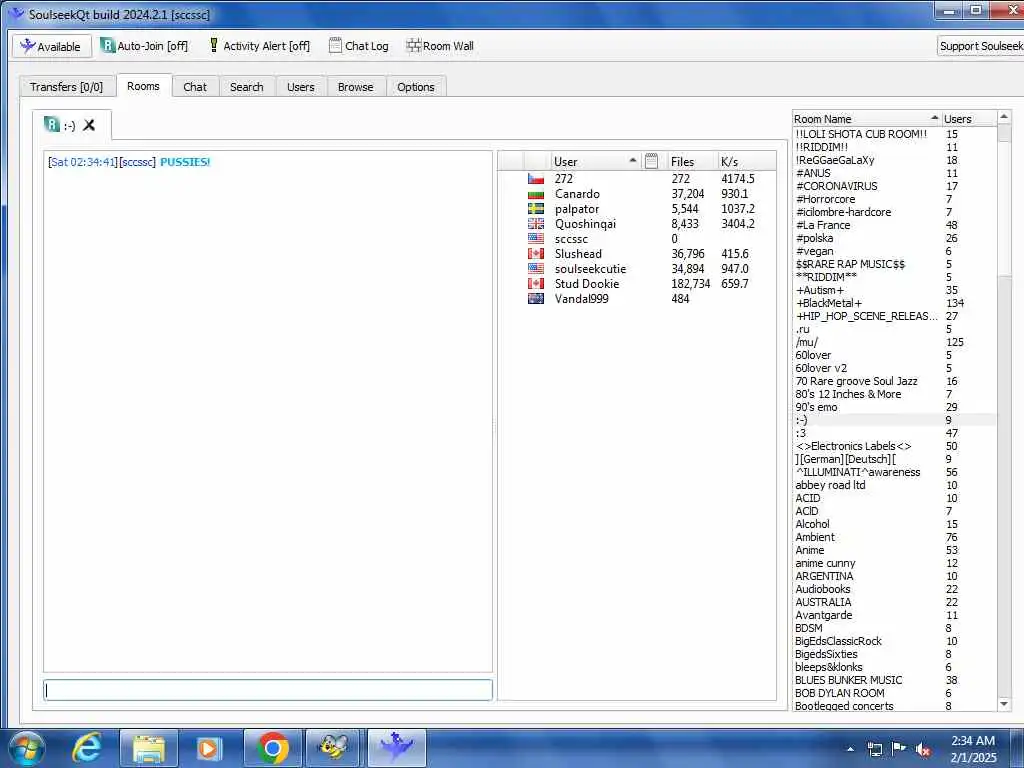The width and height of the screenshot is (1024, 768).
Task: Switch to the Chat tab
Action: pyautogui.click(x=195, y=87)
